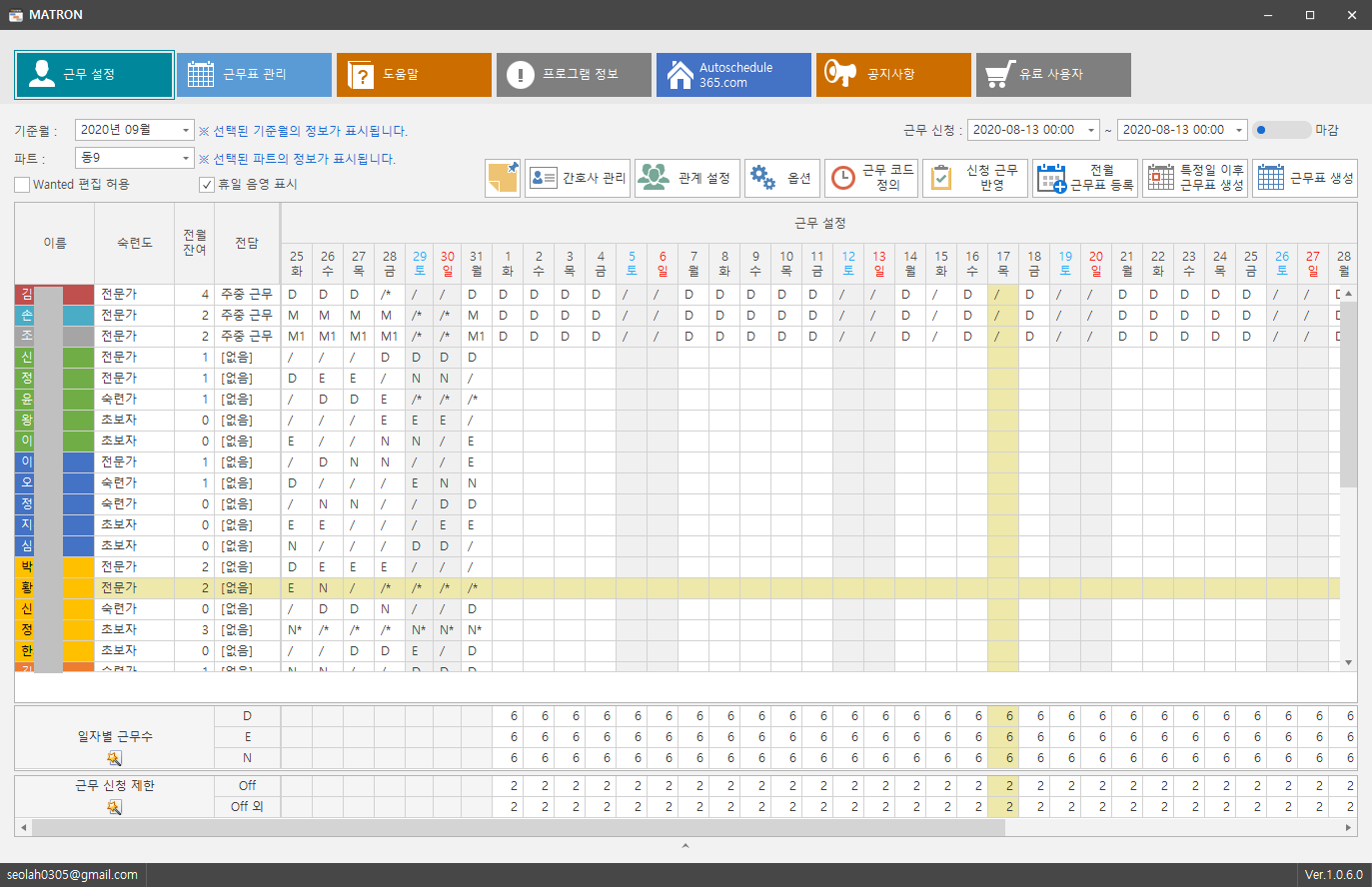The image size is (1372, 887).
Task: Click scroll-down arrow of schedule grid
Action: pos(1348,662)
